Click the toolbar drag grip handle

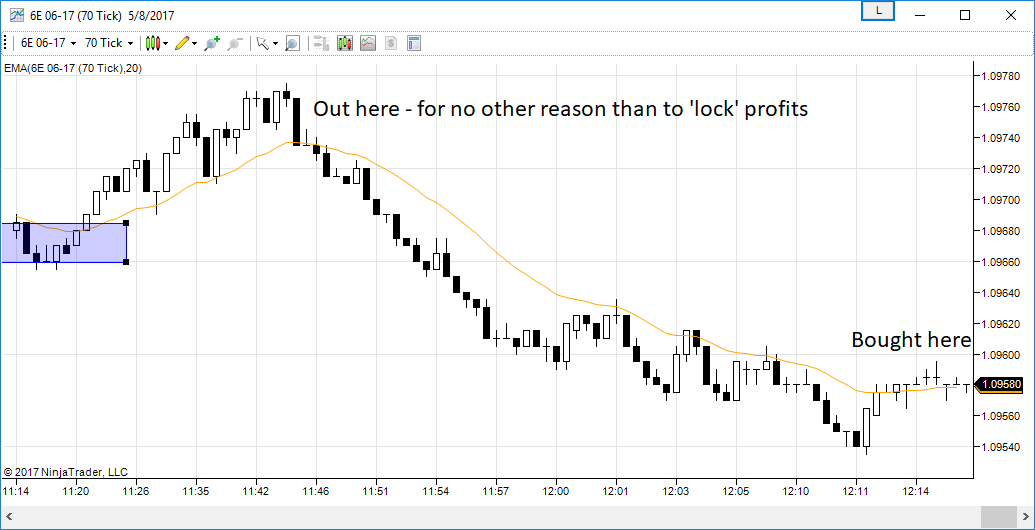pyautogui.click(x=6, y=44)
